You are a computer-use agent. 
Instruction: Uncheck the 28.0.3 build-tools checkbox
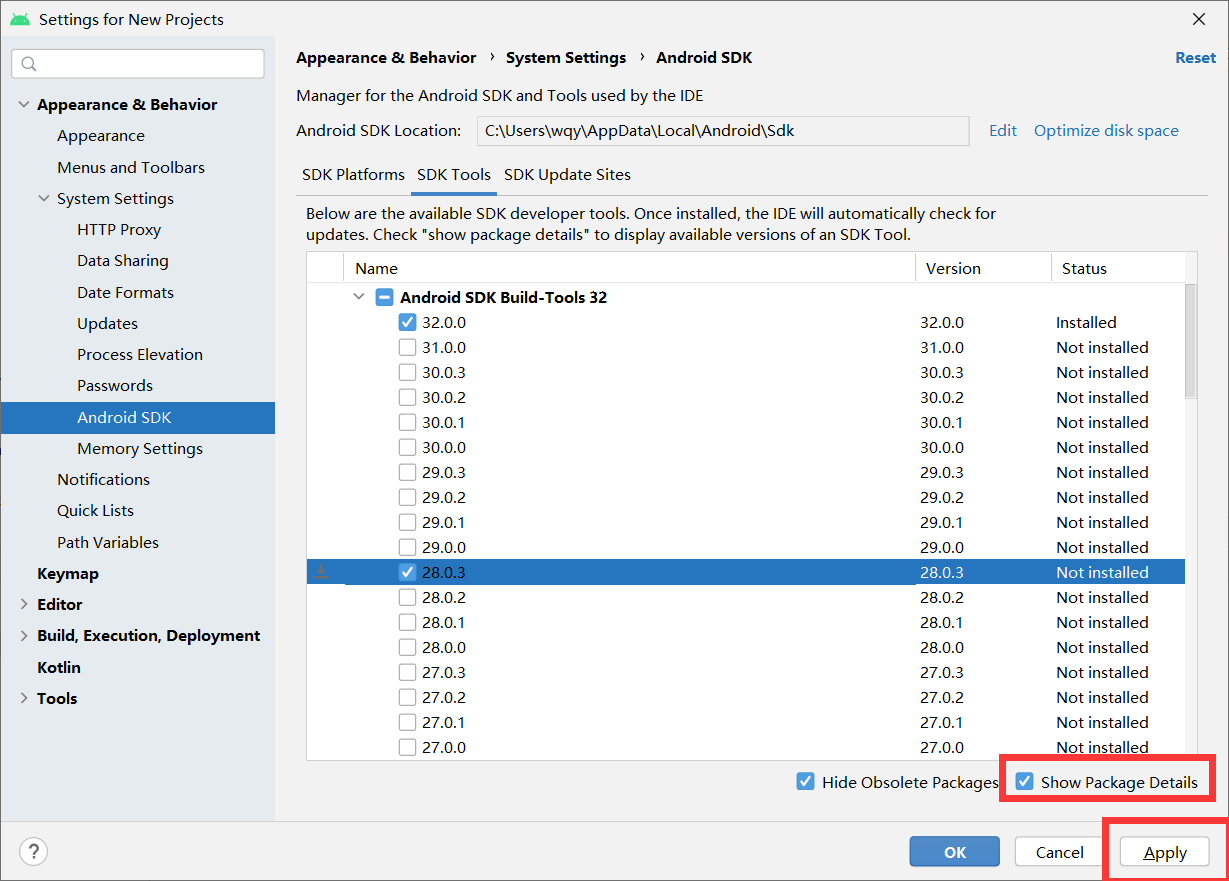pos(407,572)
